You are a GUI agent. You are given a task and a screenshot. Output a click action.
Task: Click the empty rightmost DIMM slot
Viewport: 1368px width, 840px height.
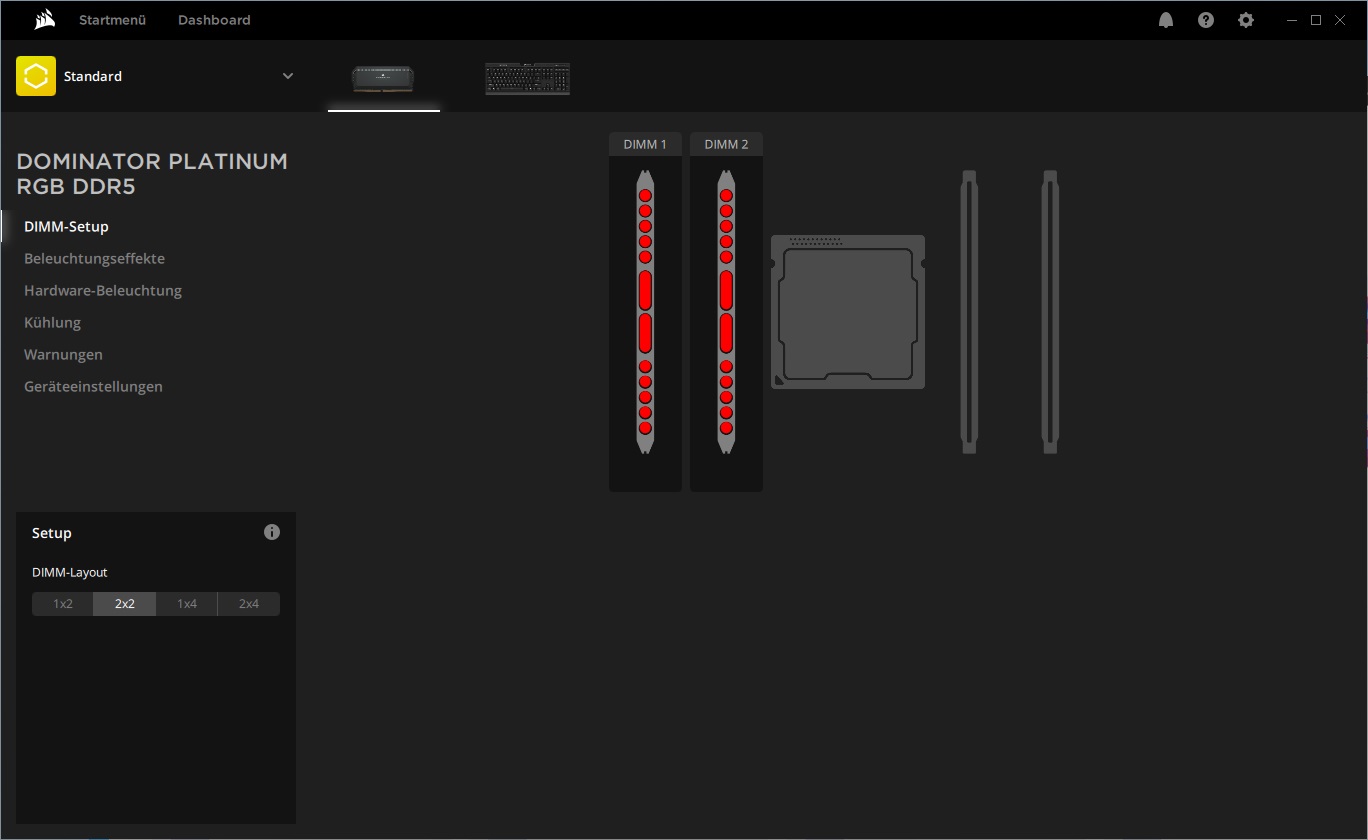click(1050, 312)
